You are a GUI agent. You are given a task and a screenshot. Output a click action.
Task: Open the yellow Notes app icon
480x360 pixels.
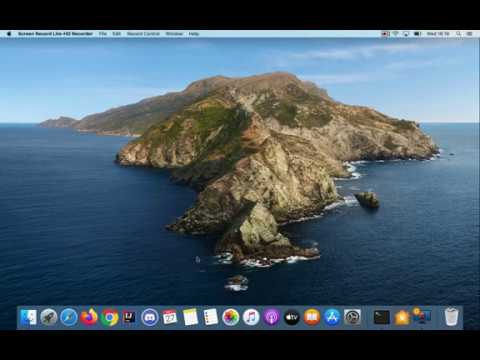click(190, 317)
